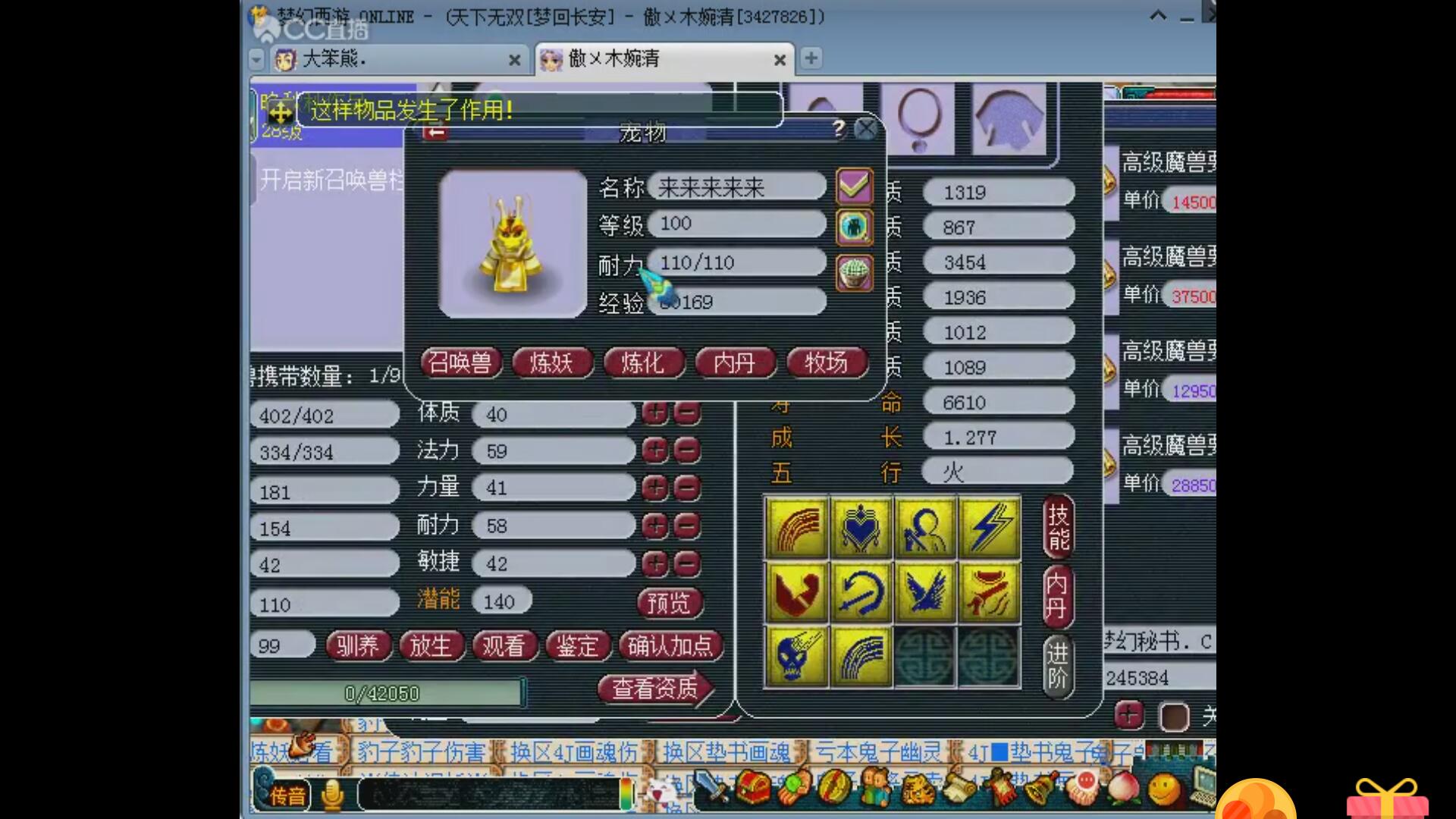The height and width of the screenshot is (819, 1456).
Task: Add a new tab with plus button
Action: (x=811, y=58)
